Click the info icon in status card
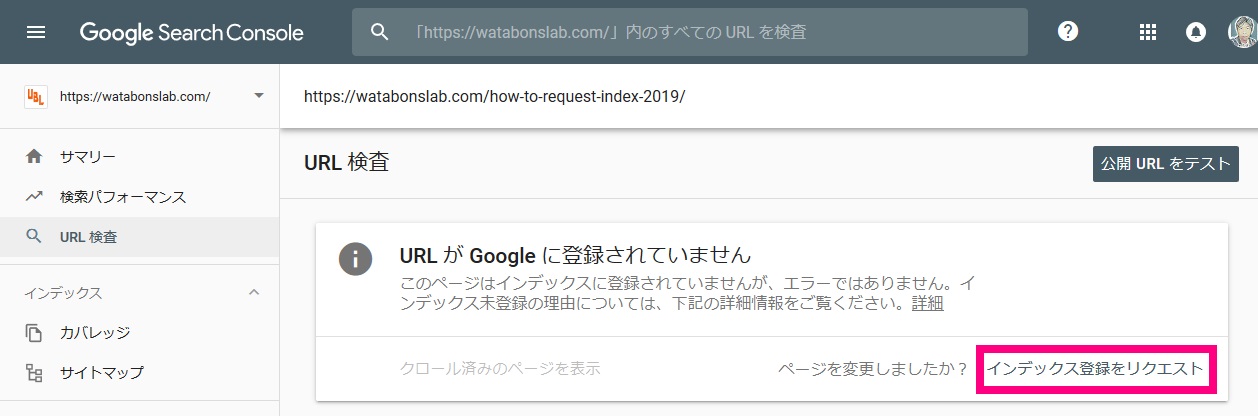 click(355, 258)
